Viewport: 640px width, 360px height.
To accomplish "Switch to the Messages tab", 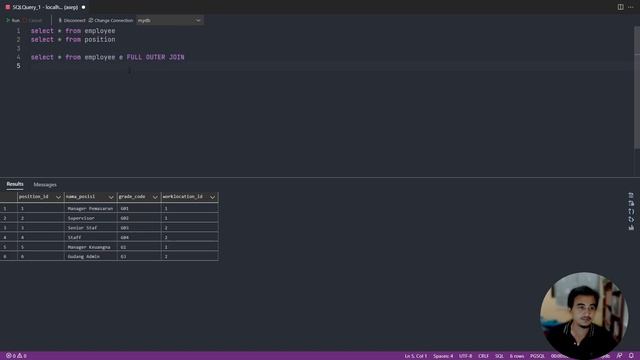I will 45,184.
